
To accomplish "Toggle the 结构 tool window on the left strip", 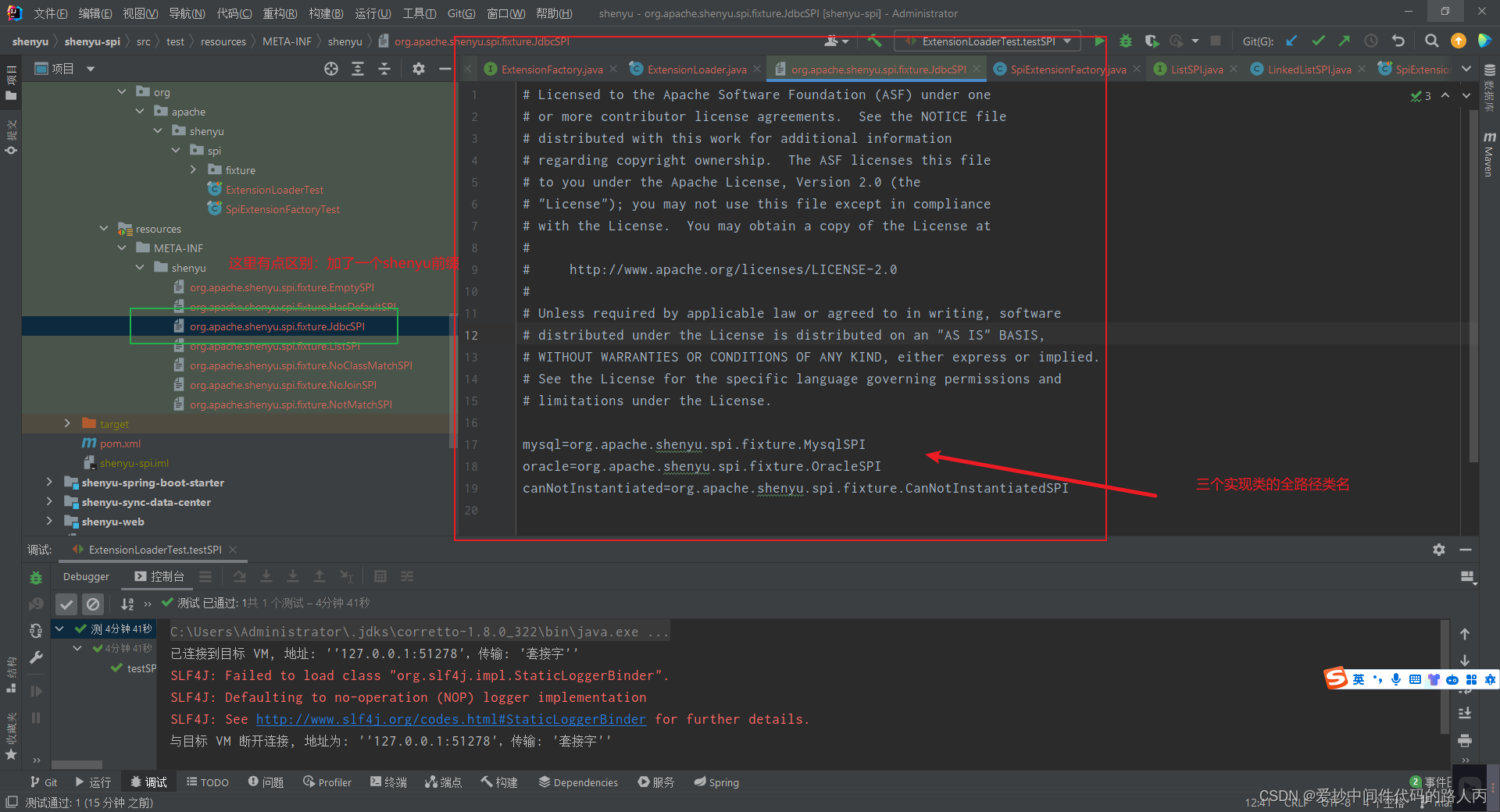I will click(x=11, y=675).
